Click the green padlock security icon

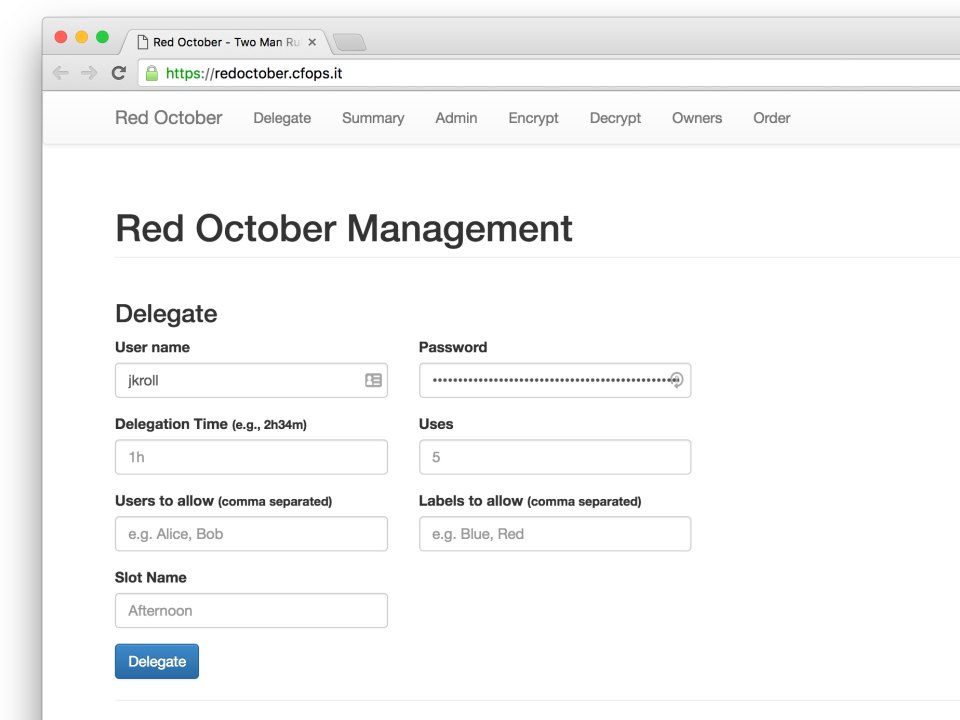152,73
